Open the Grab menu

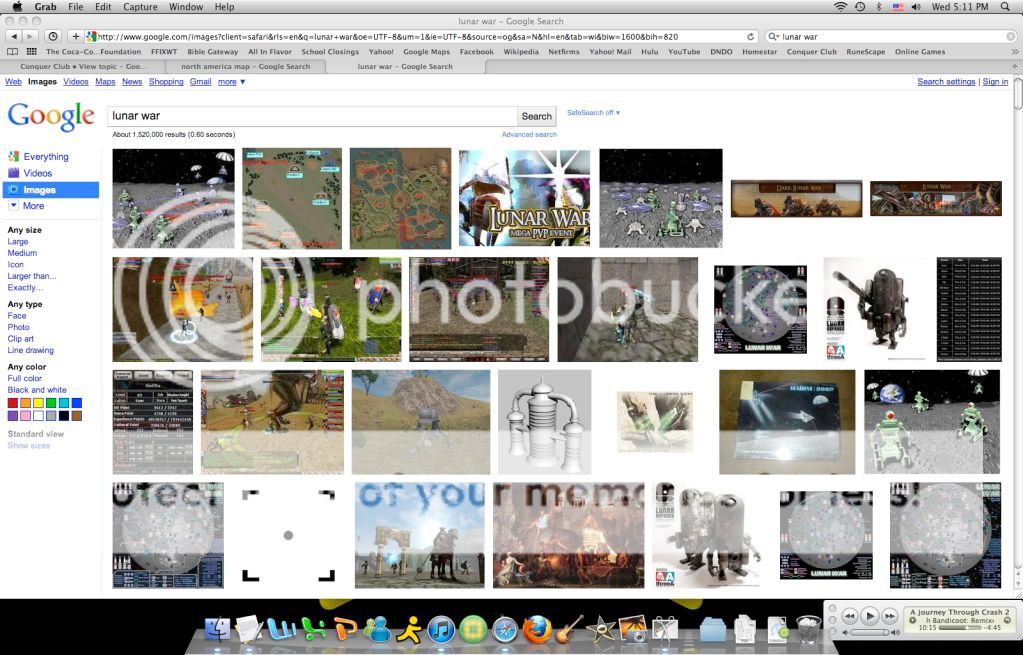pos(45,7)
